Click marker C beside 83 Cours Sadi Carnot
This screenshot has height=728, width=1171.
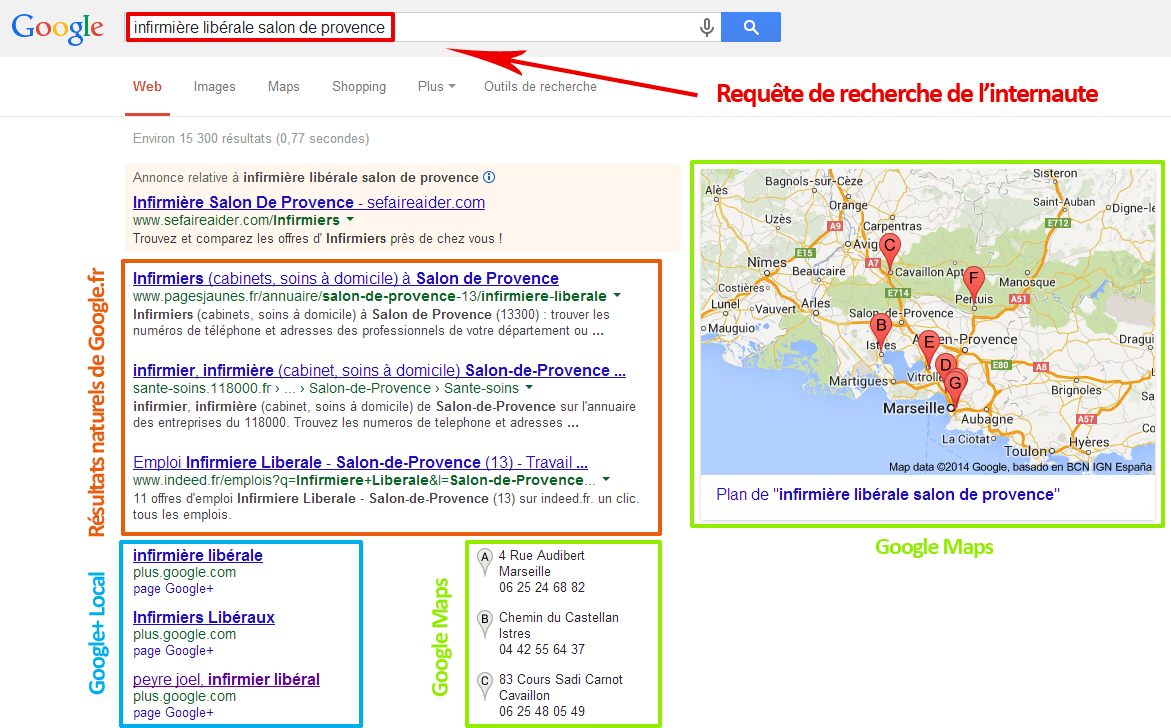(x=485, y=684)
